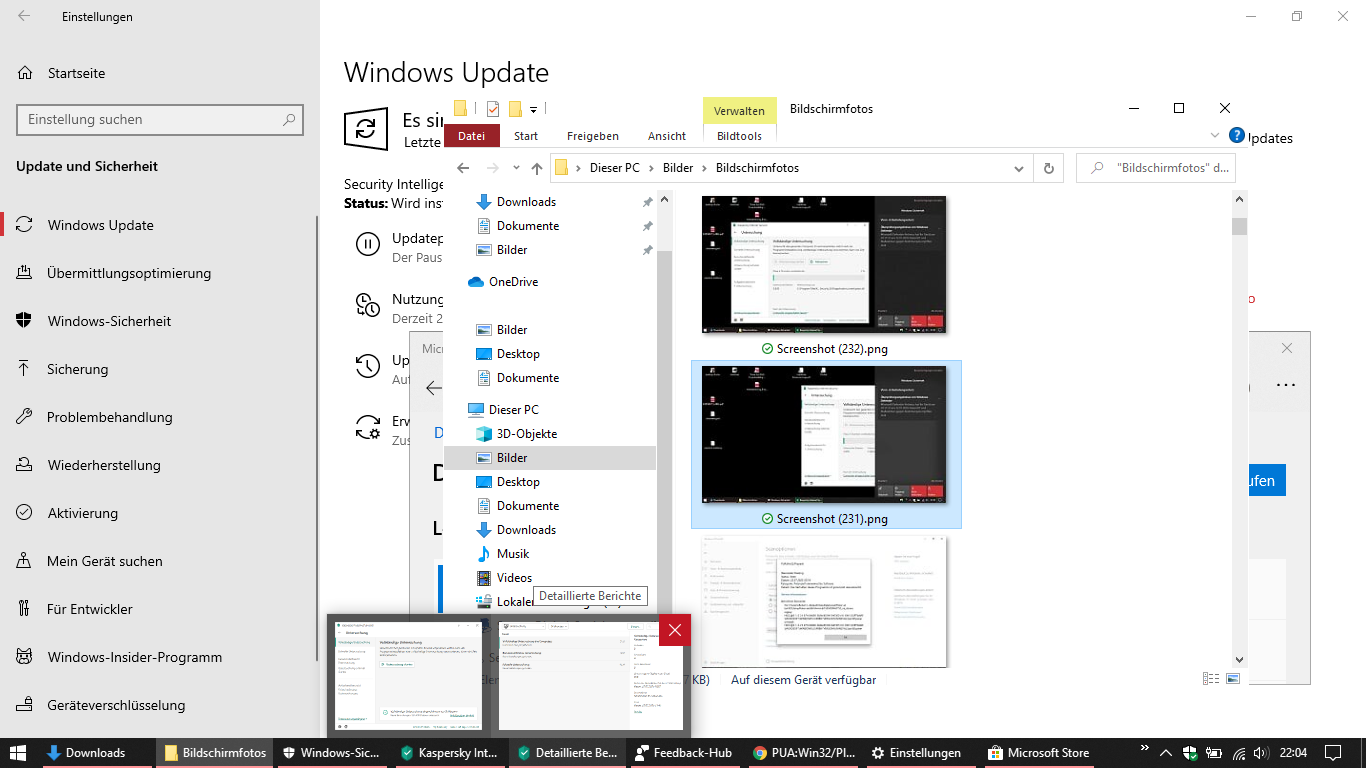Select Dieser PC in the navigation tree
This screenshot has height=768, width=1366.
click(514, 410)
